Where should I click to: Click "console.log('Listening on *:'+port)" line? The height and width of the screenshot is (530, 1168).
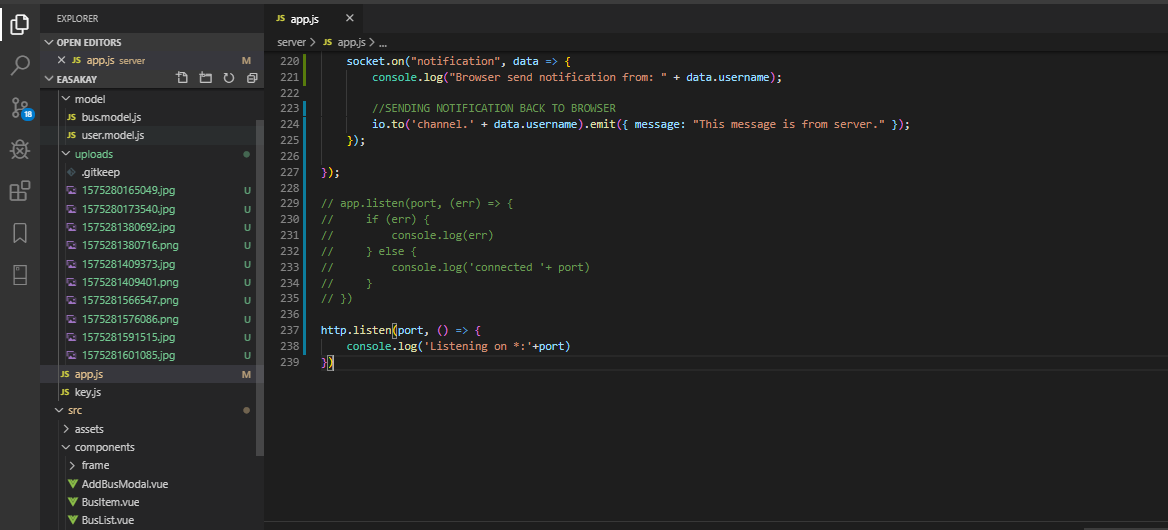[458, 346]
